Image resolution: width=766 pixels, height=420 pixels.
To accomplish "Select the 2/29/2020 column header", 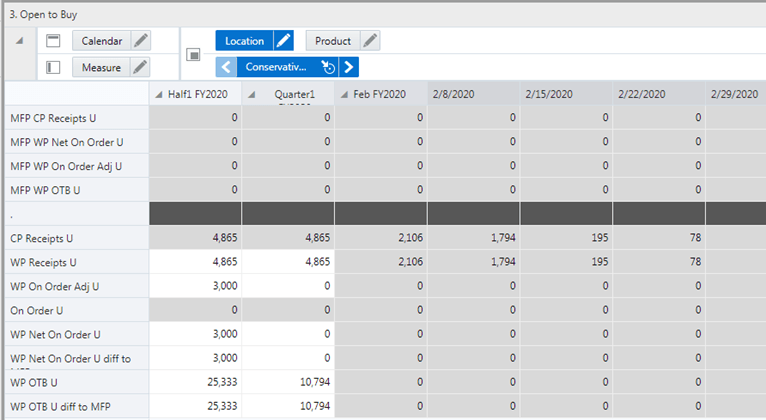I will click(736, 94).
